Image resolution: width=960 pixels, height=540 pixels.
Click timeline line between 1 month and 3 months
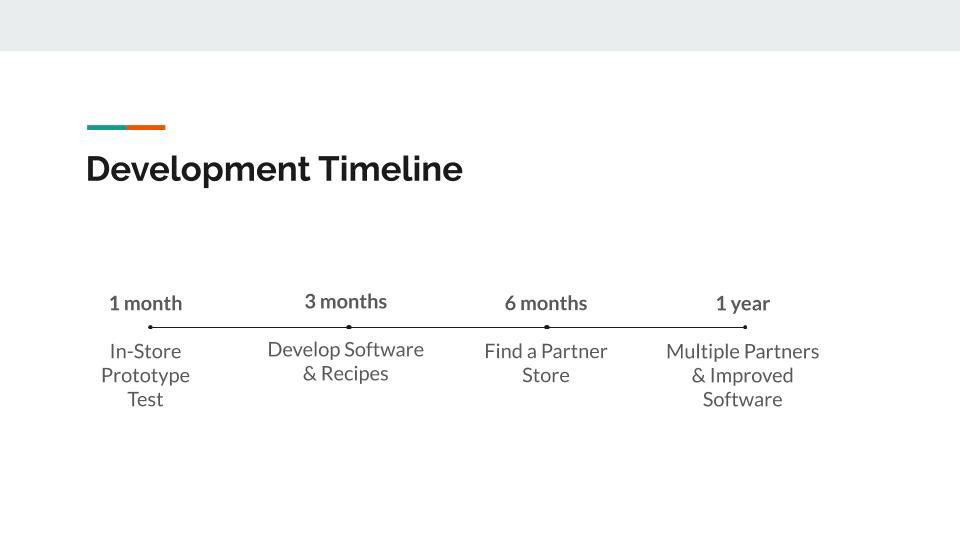tap(249, 327)
